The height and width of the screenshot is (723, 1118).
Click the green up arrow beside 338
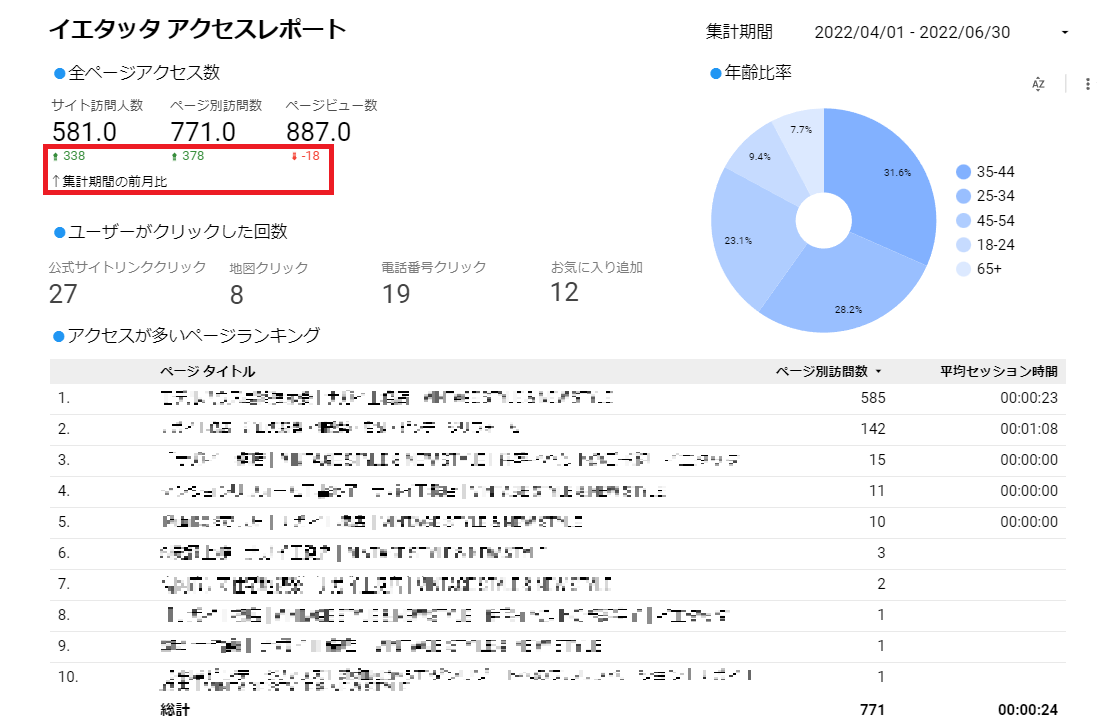[x=55, y=156]
